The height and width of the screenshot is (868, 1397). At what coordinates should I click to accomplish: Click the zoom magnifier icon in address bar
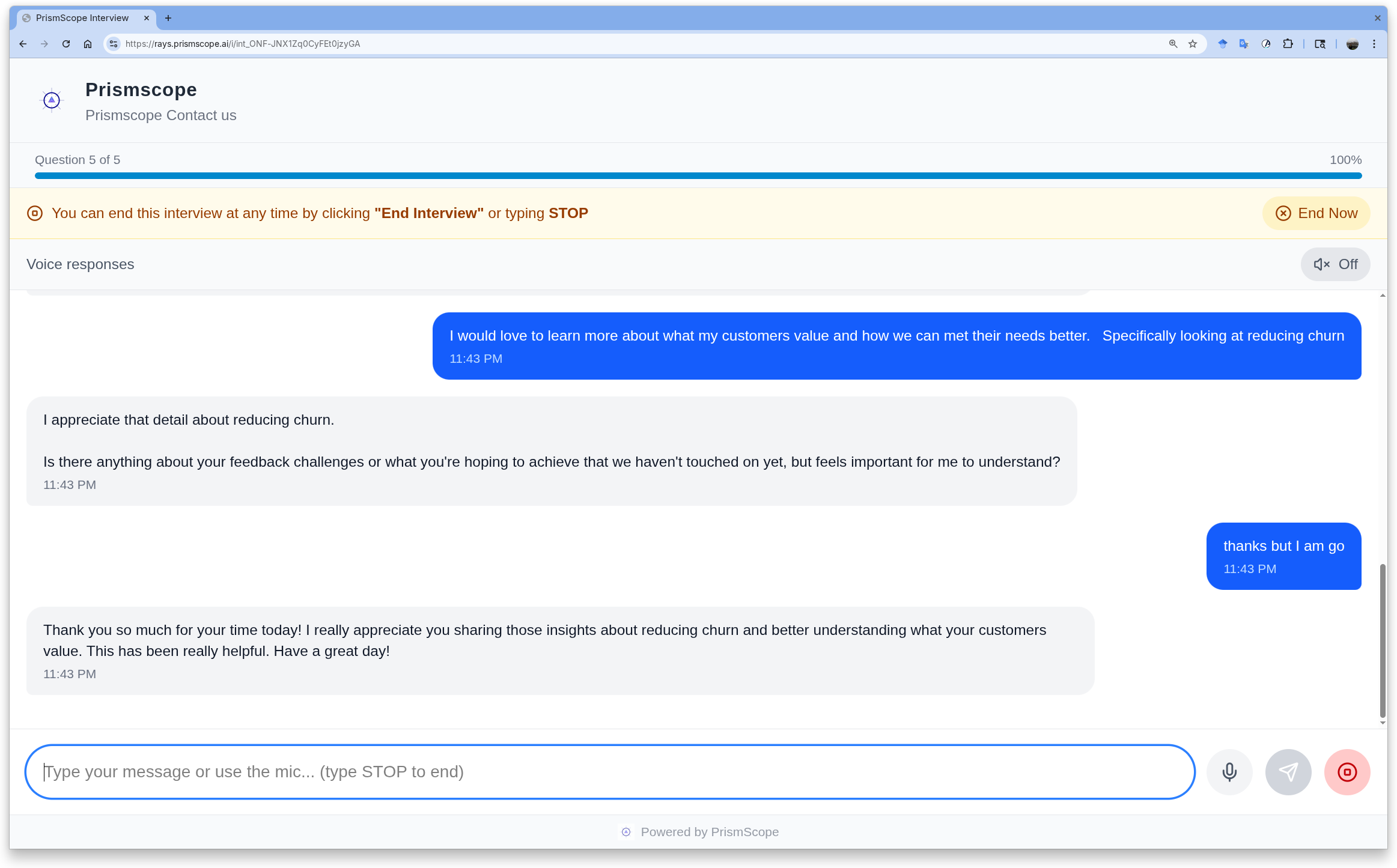1173,44
